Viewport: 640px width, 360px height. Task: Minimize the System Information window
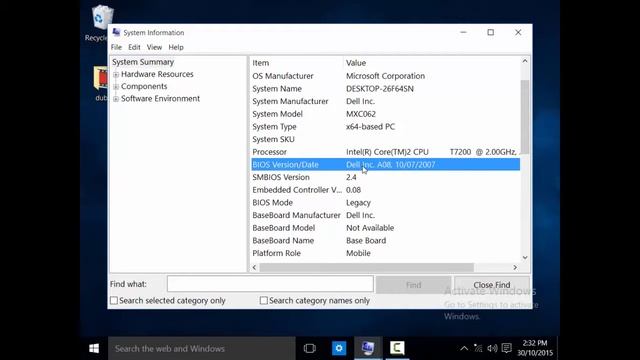[463, 32]
